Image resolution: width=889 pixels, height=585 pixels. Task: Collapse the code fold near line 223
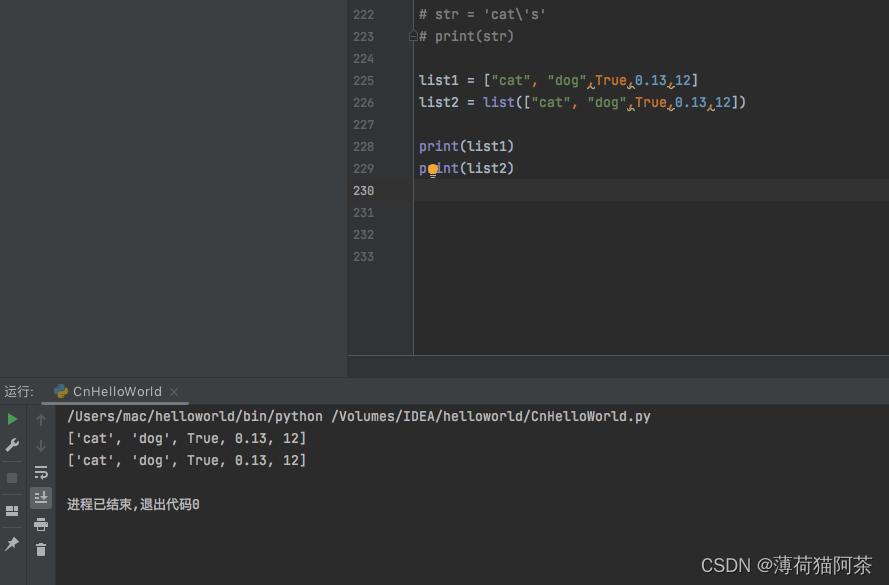click(x=413, y=34)
